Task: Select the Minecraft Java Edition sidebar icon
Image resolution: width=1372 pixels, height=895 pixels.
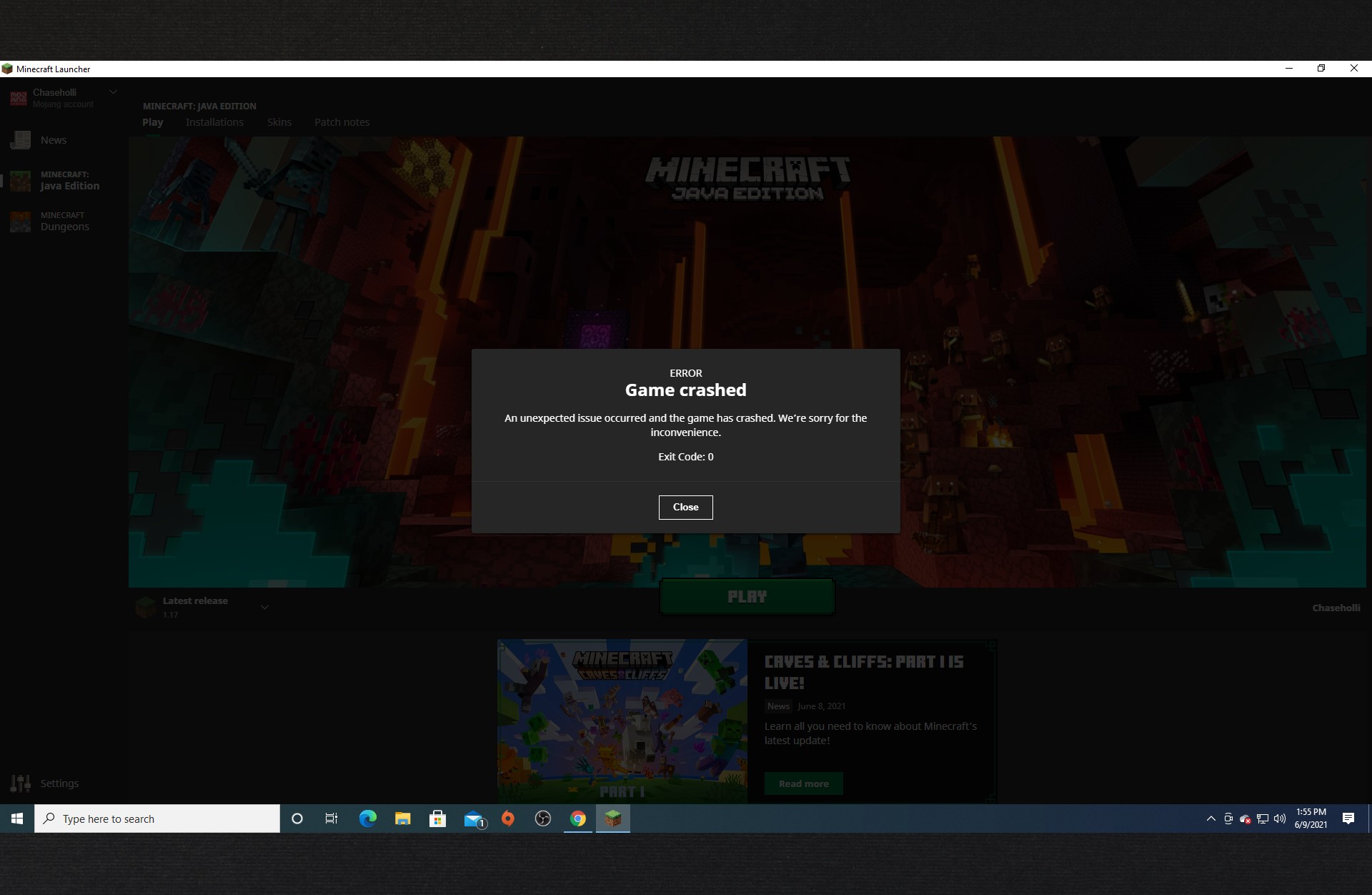Action: click(x=21, y=181)
